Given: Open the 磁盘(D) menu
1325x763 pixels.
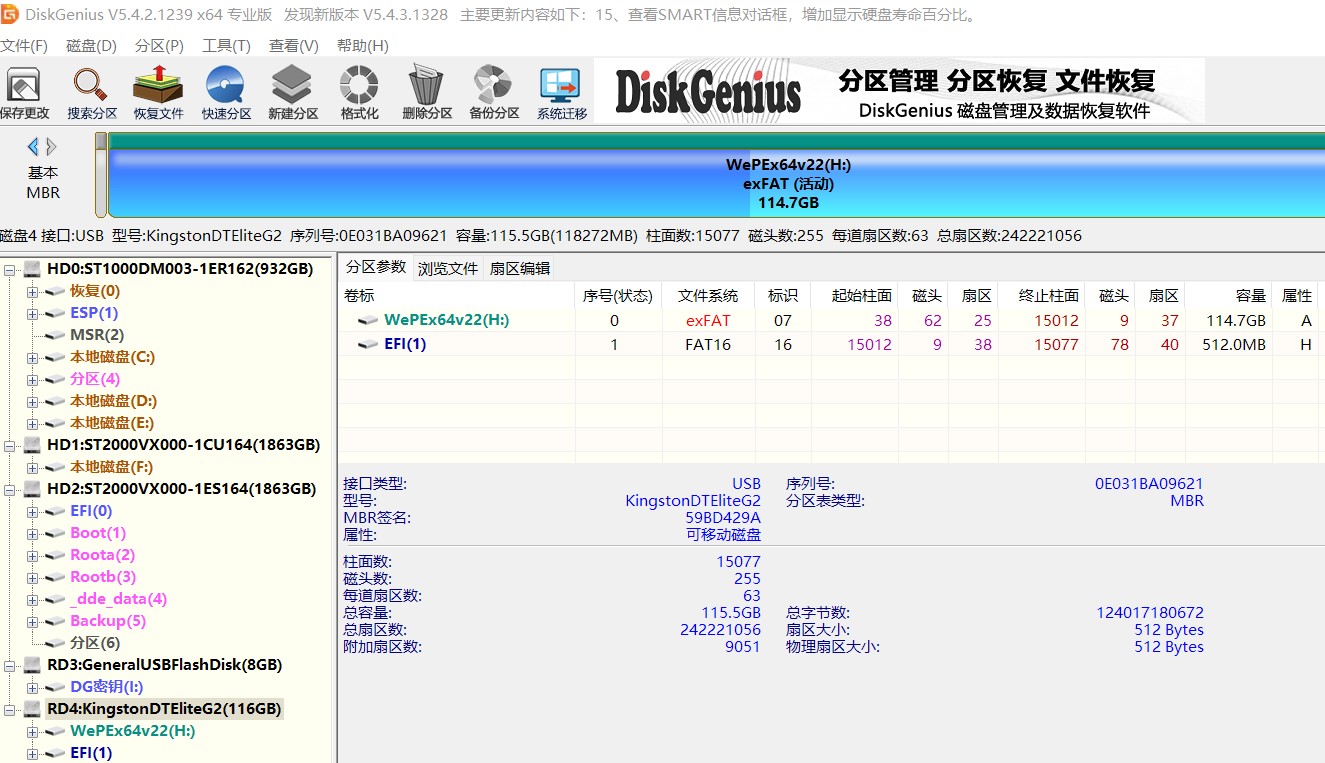Looking at the screenshot, I should [x=91, y=46].
